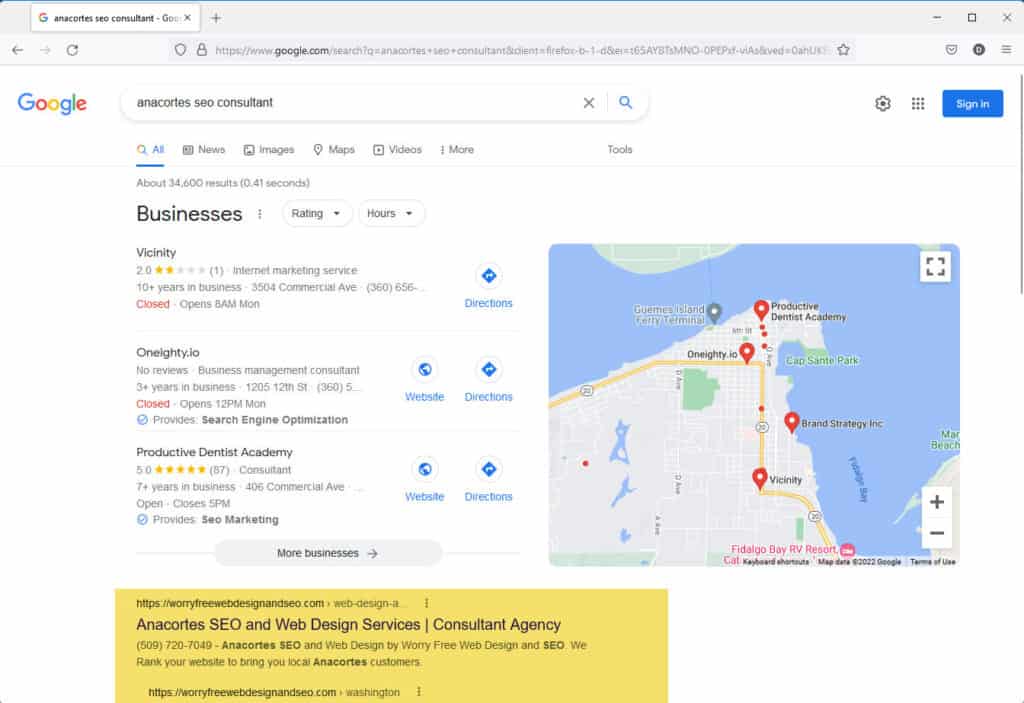Click the 'Fidalgo Bay RV Resort' map label

click(x=783, y=549)
